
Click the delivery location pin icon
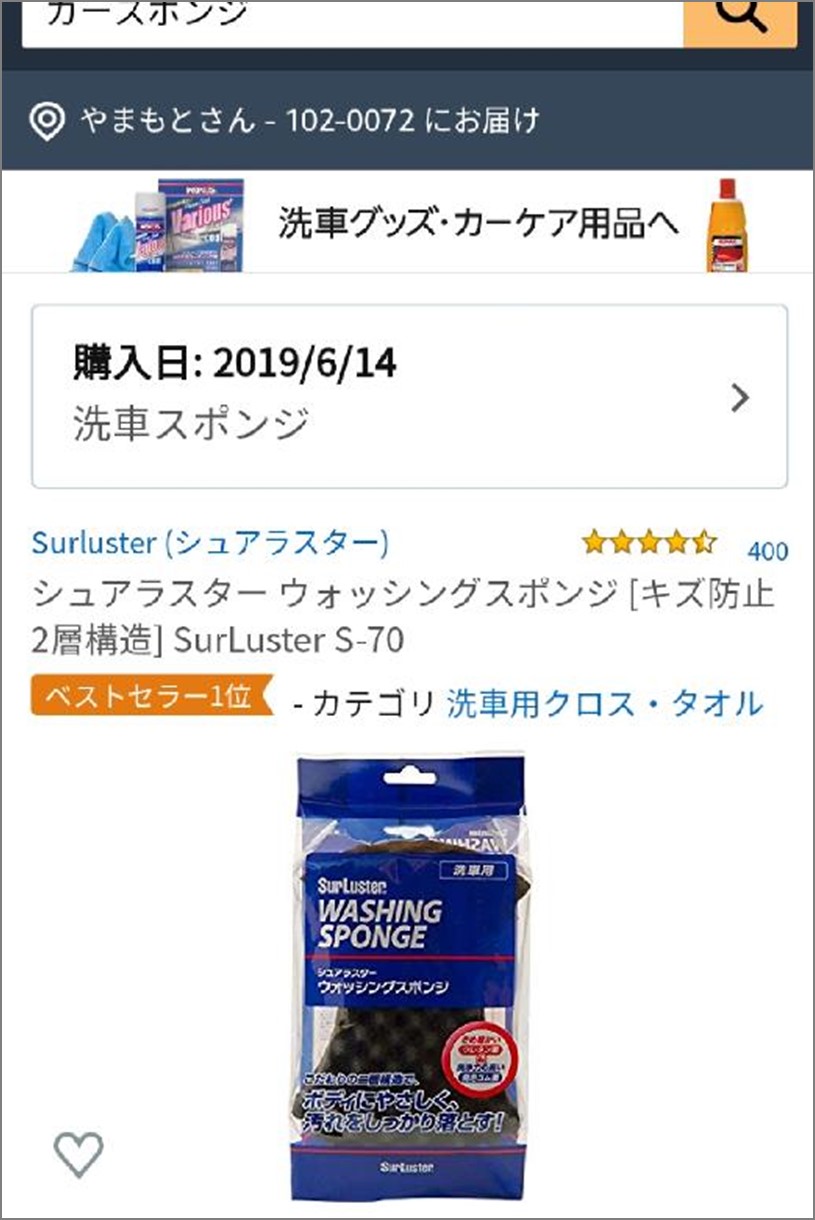pos(46,123)
